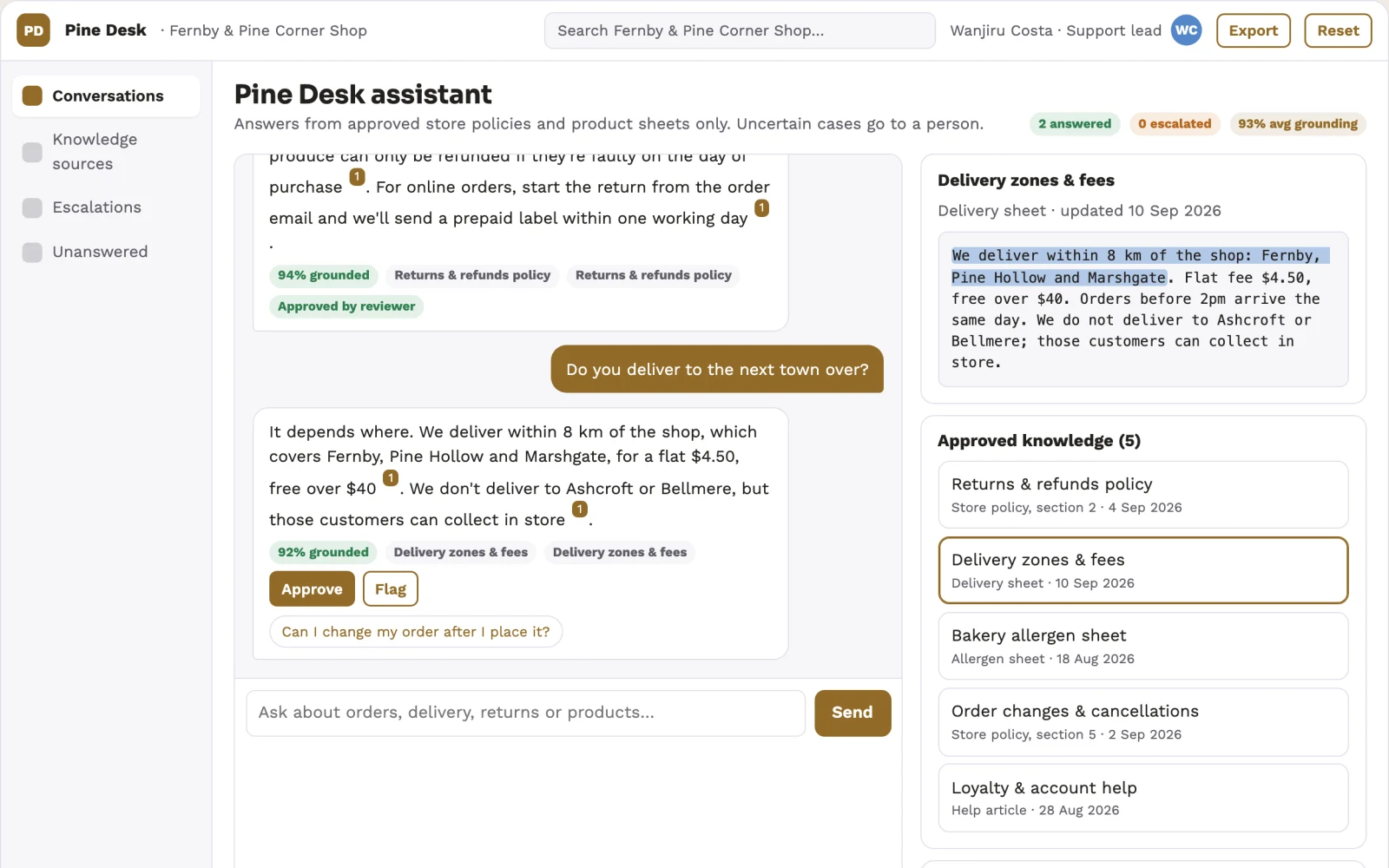Pick suggested question about changing an order
Viewport: 1389px width, 868px height.
(x=416, y=632)
